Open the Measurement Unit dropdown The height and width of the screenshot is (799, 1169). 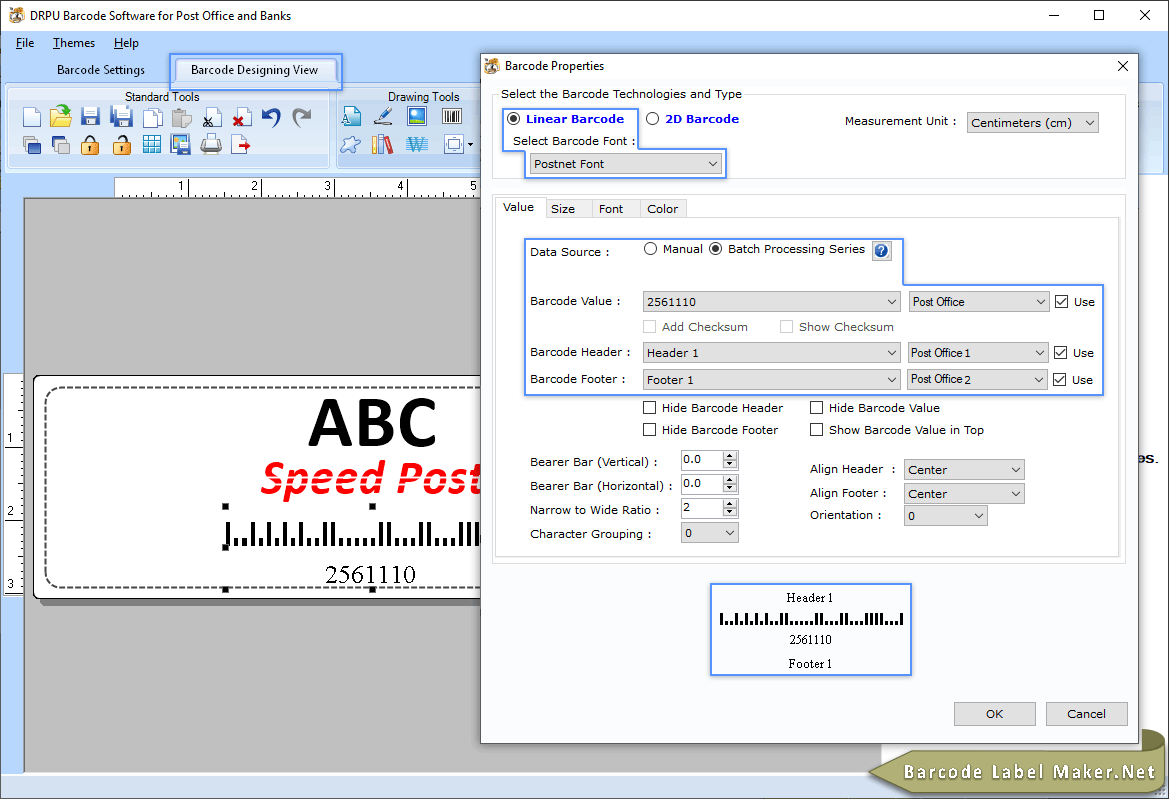[1033, 123]
